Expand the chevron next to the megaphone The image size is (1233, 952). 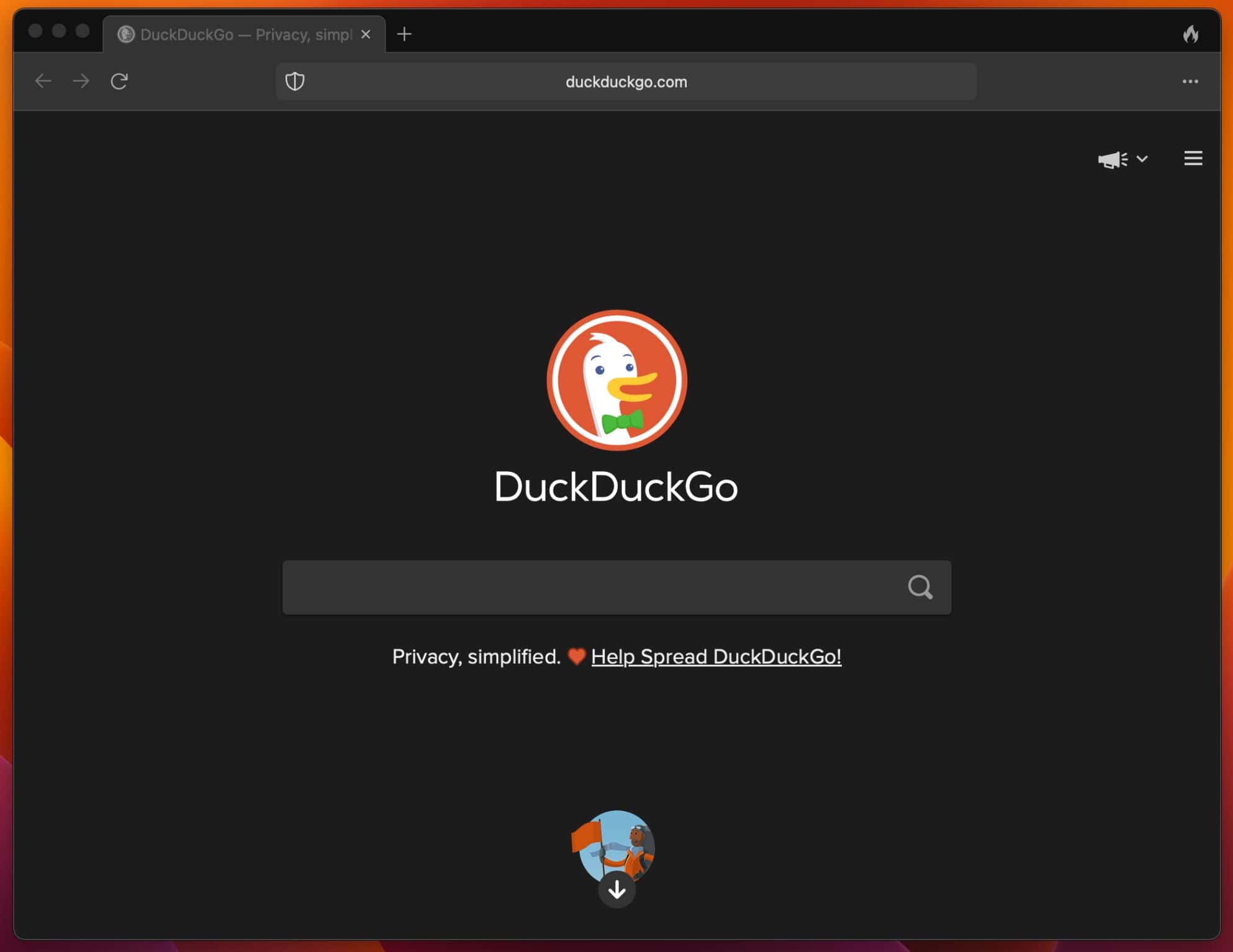[1142, 160]
